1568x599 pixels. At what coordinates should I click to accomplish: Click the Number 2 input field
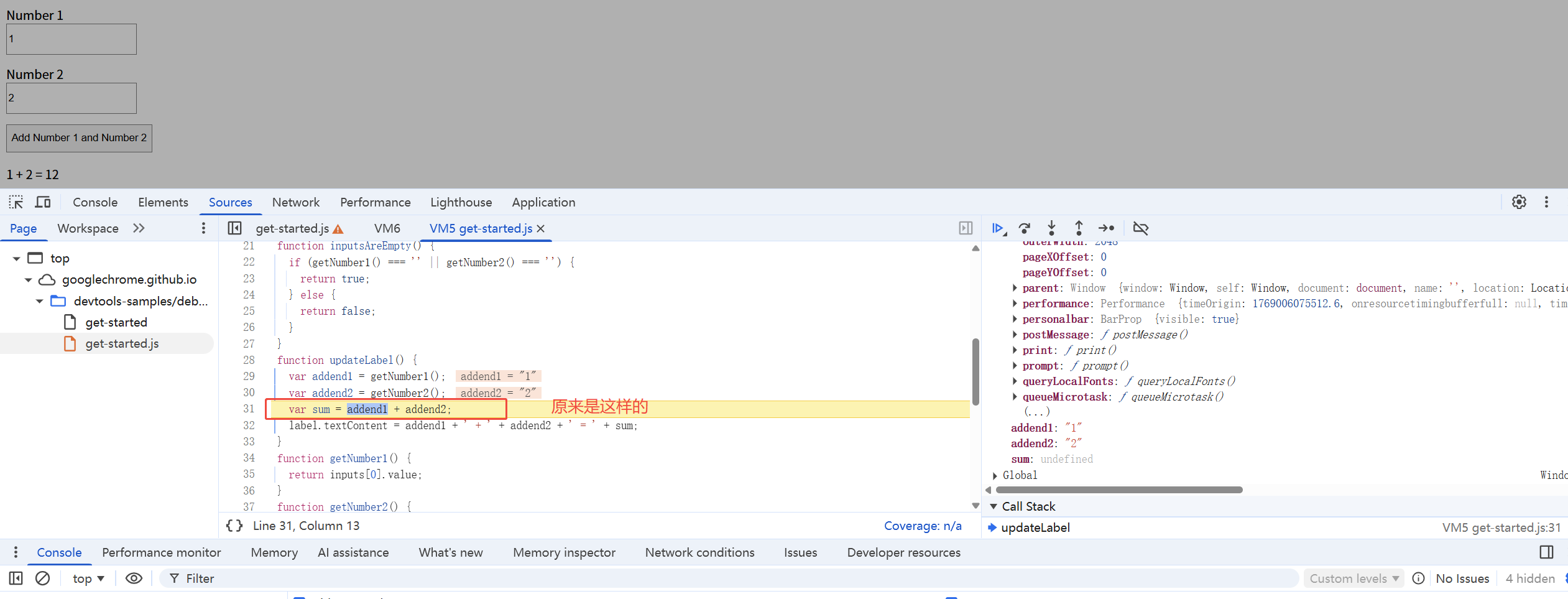tap(71, 98)
